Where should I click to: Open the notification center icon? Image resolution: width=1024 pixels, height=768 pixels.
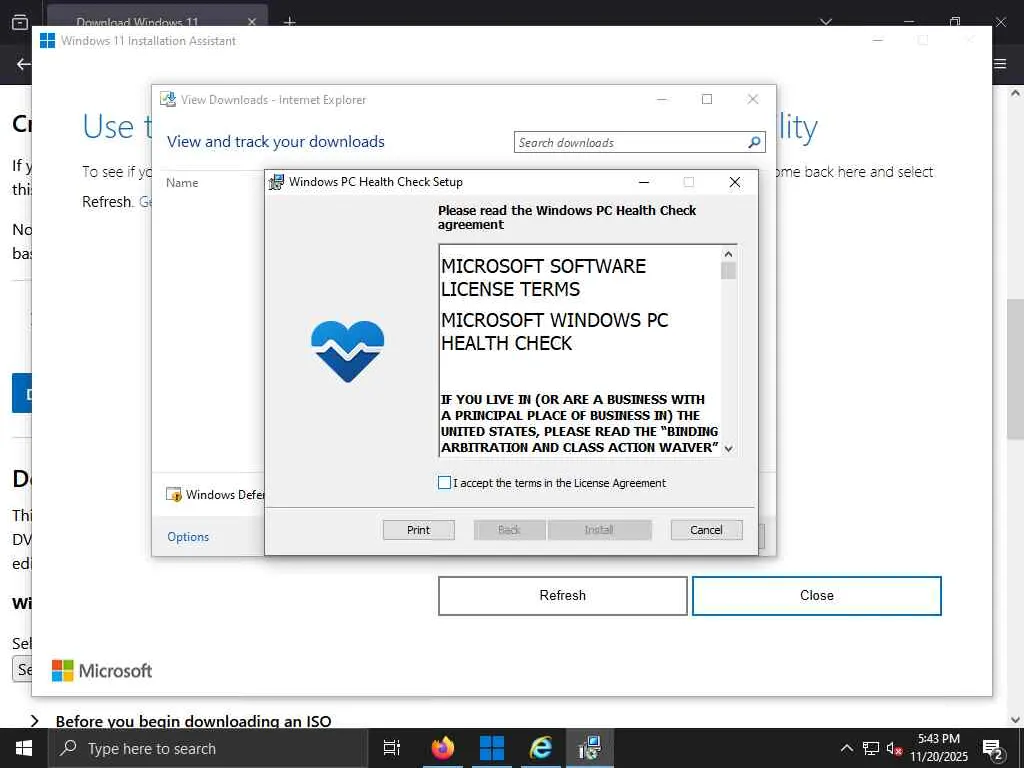coord(993,749)
